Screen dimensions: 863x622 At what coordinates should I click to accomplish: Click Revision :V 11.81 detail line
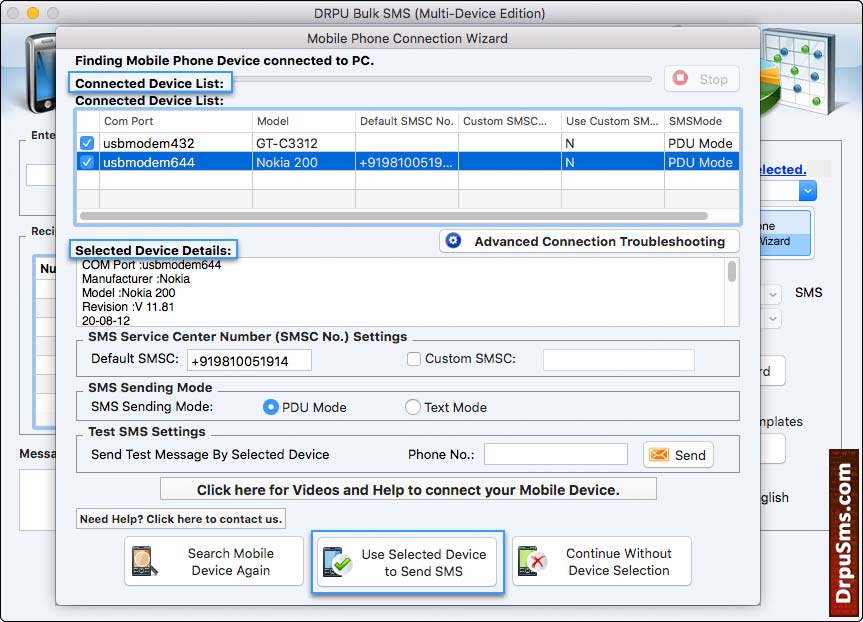[128, 307]
